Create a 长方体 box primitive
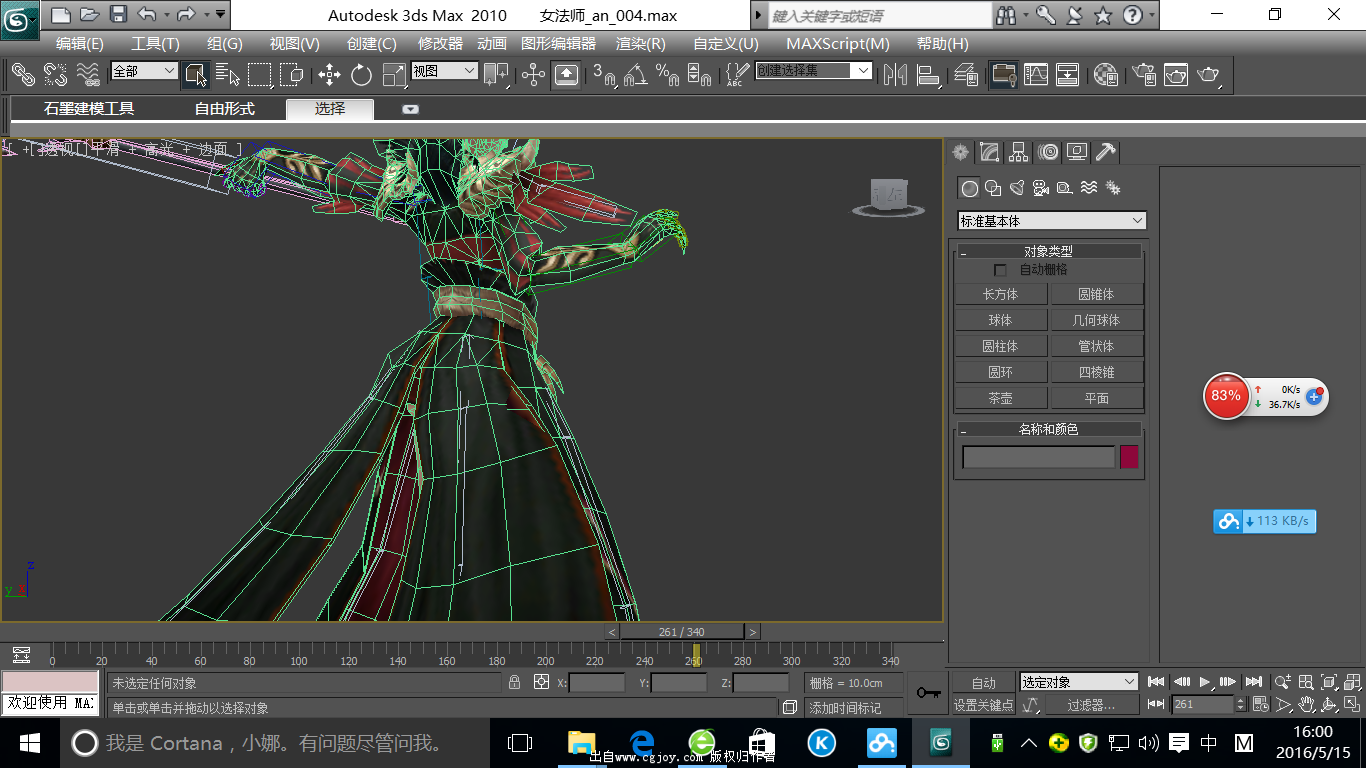Screen dimensions: 1366x768 click(1001, 294)
